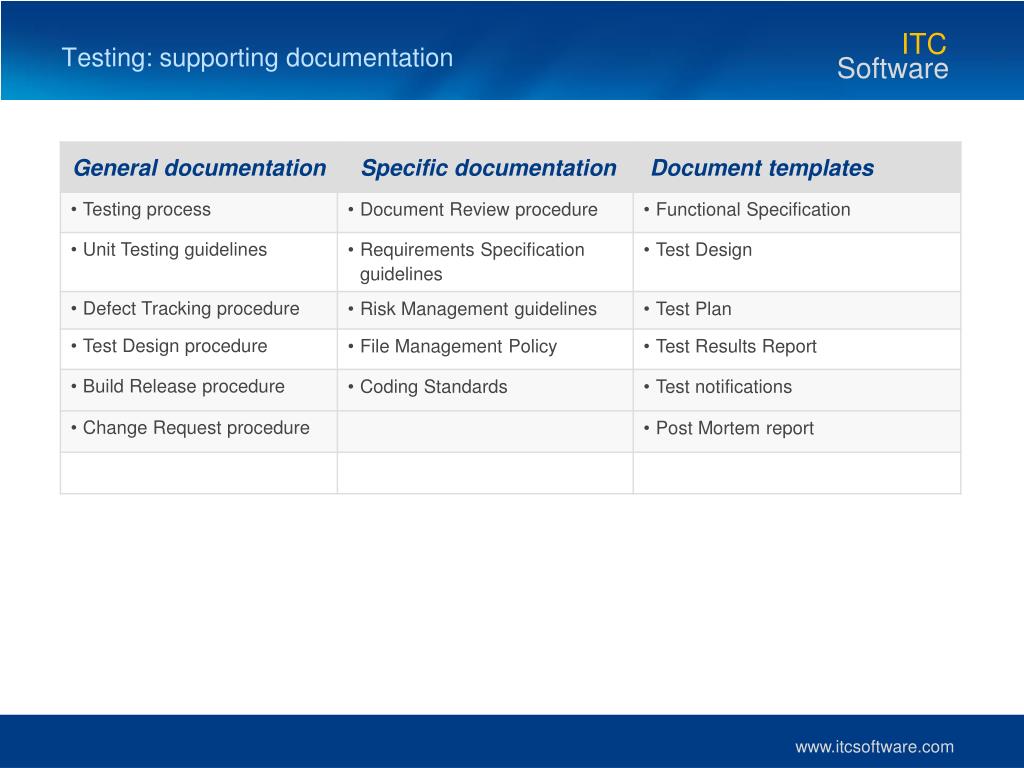The width and height of the screenshot is (1024, 768).
Task: Click the 'Change Request procedure' cell
Action: [x=199, y=431]
